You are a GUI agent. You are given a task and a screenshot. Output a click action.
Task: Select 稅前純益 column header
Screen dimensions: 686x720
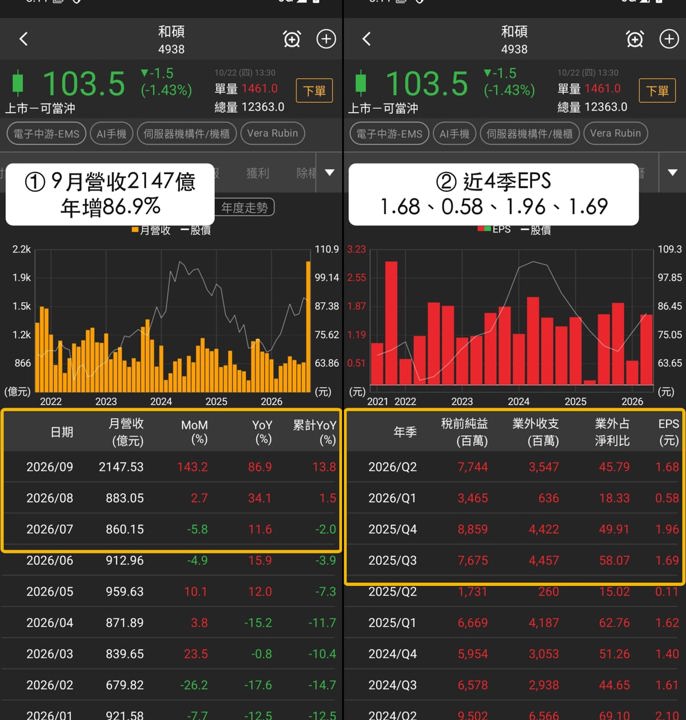coord(465,432)
